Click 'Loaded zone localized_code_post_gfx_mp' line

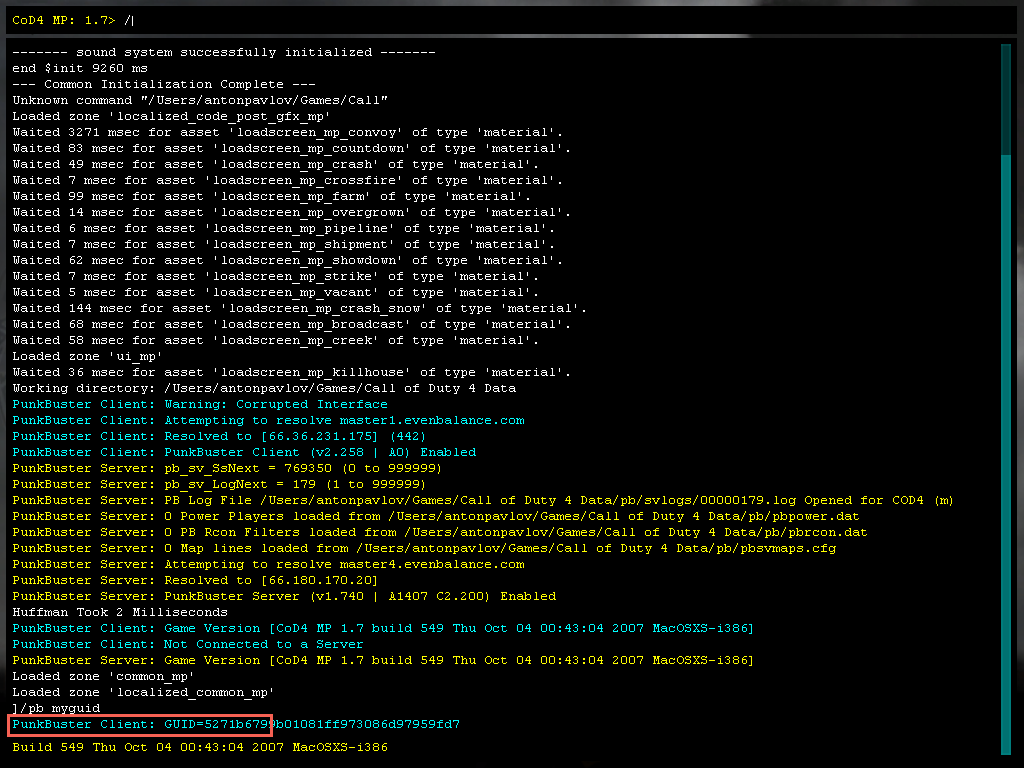(171, 116)
